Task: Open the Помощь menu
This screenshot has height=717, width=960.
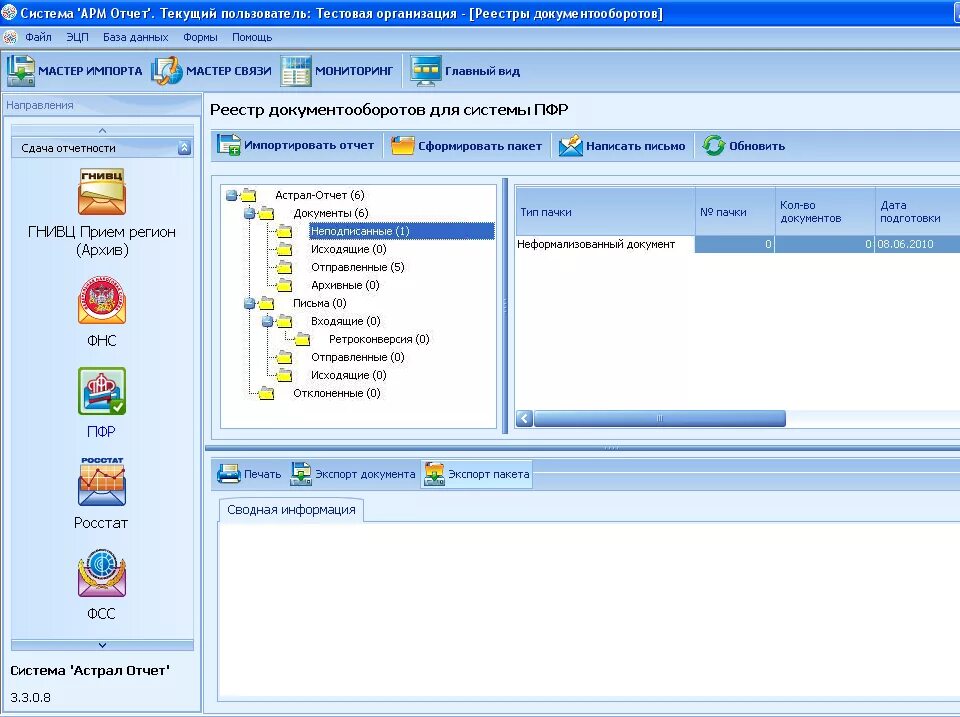Action: click(252, 37)
